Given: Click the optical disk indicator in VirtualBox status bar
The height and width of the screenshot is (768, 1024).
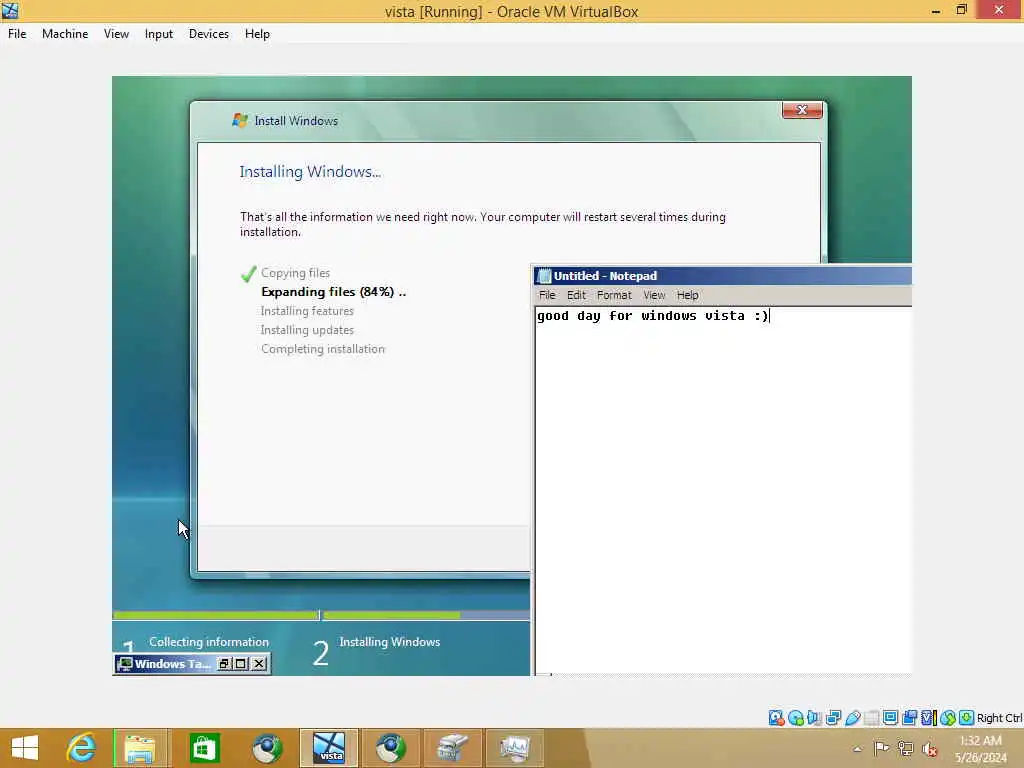Looking at the screenshot, I should [795, 718].
